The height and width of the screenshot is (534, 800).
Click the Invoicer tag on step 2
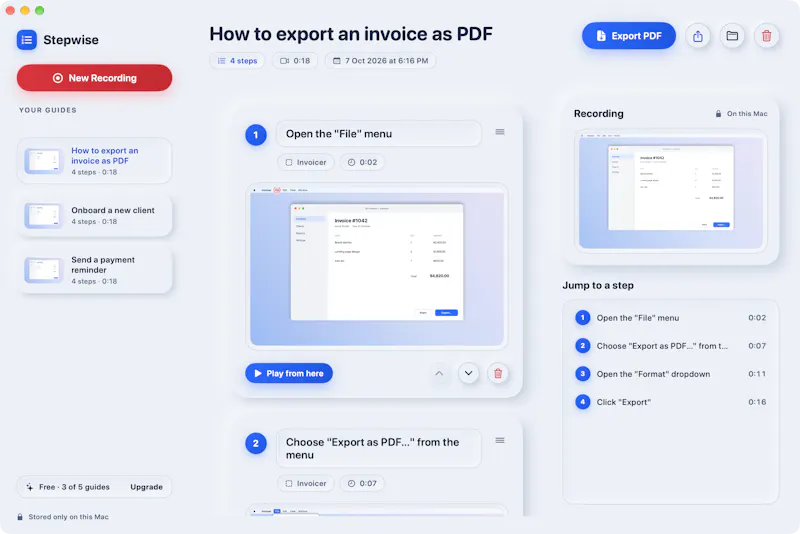306,484
